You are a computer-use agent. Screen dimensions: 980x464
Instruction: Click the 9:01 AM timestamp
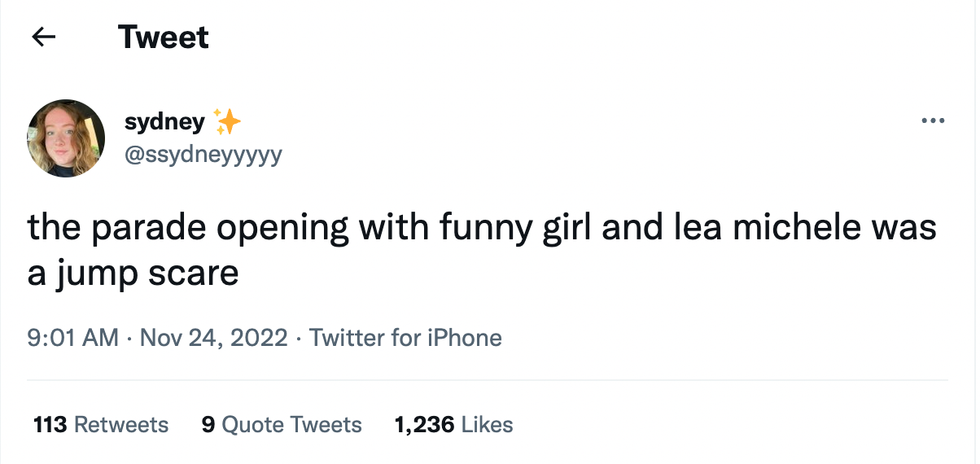[73, 338]
